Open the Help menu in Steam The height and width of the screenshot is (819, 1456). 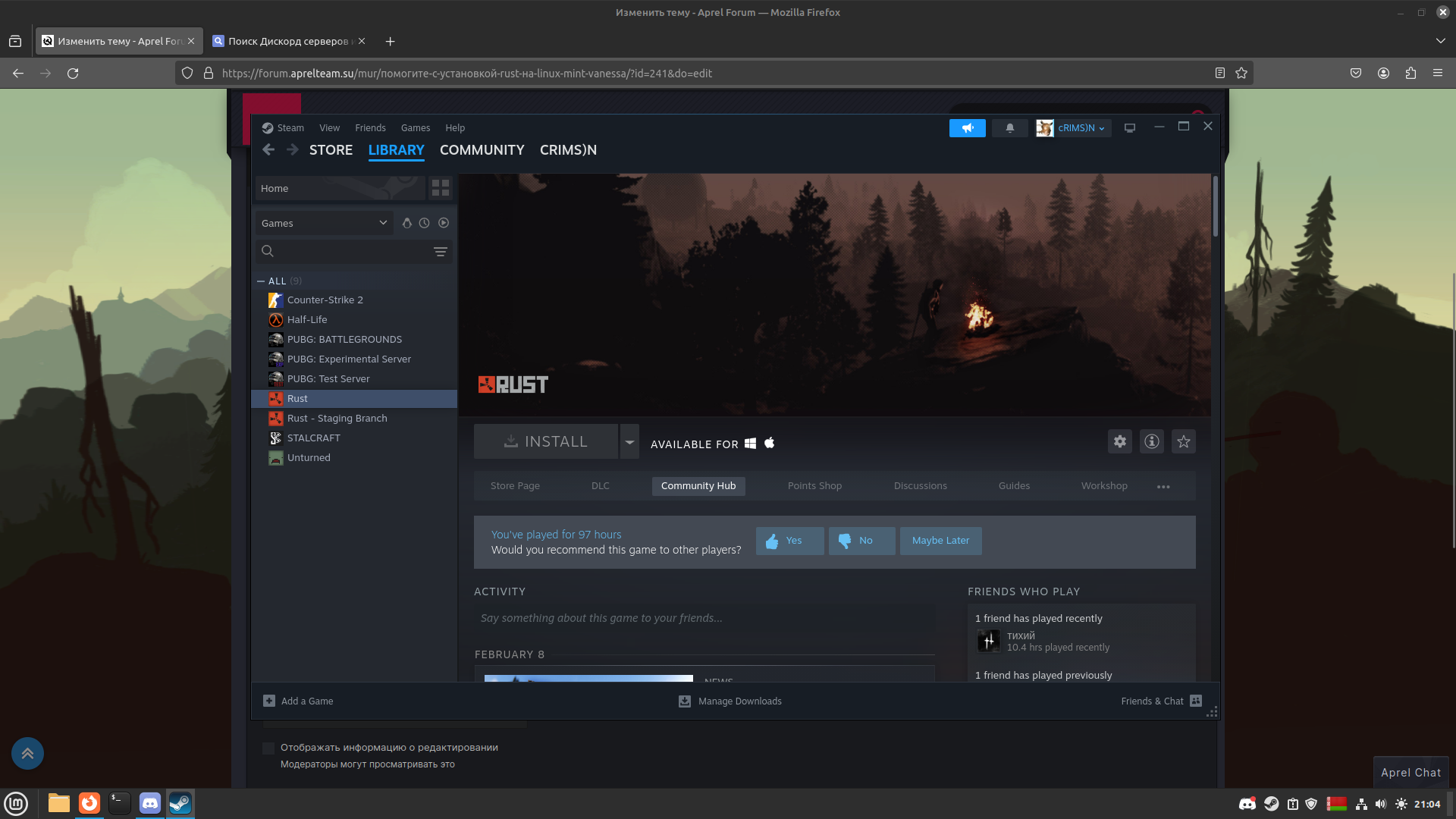[x=455, y=128]
